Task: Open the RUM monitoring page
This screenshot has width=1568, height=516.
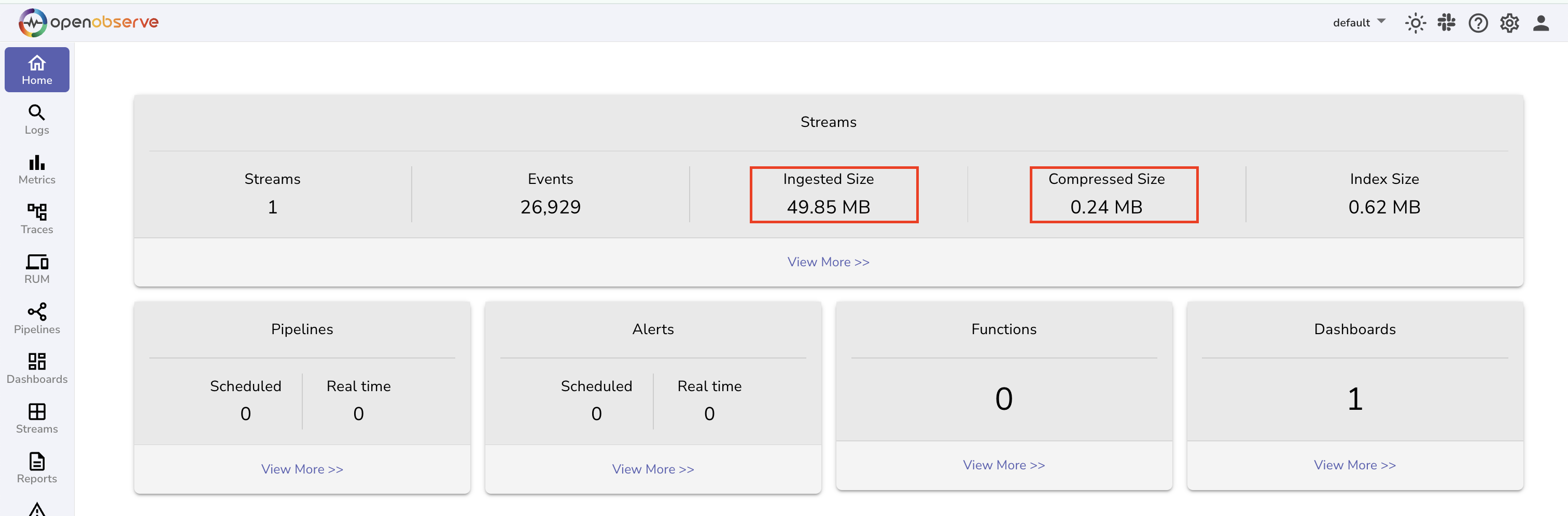Action: click(36, 269)
